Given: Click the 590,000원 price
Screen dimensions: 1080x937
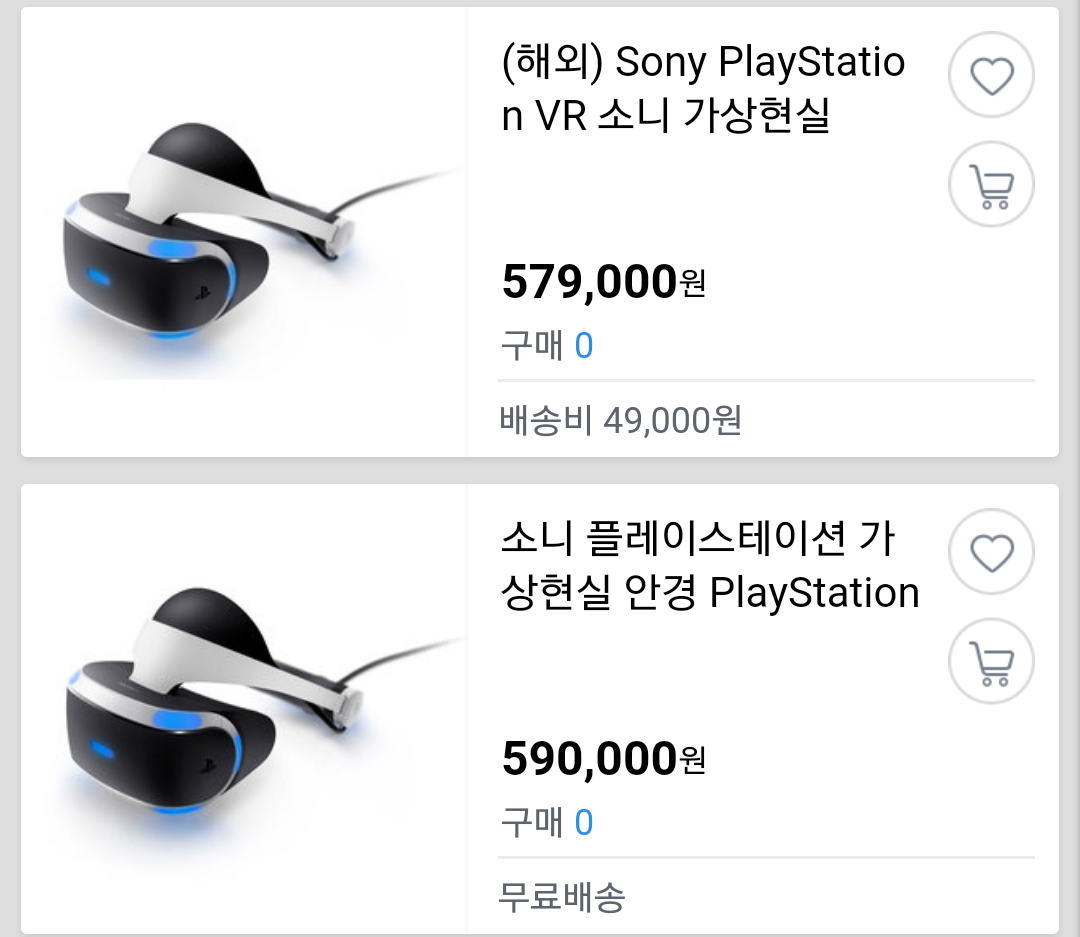Looking at the screenshot, I should tap(590, 760).
